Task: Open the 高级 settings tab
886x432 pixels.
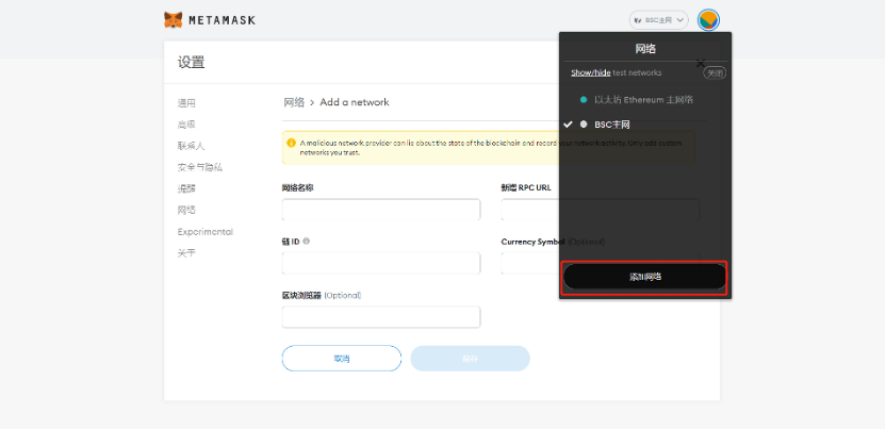Action: pos(186,125)
